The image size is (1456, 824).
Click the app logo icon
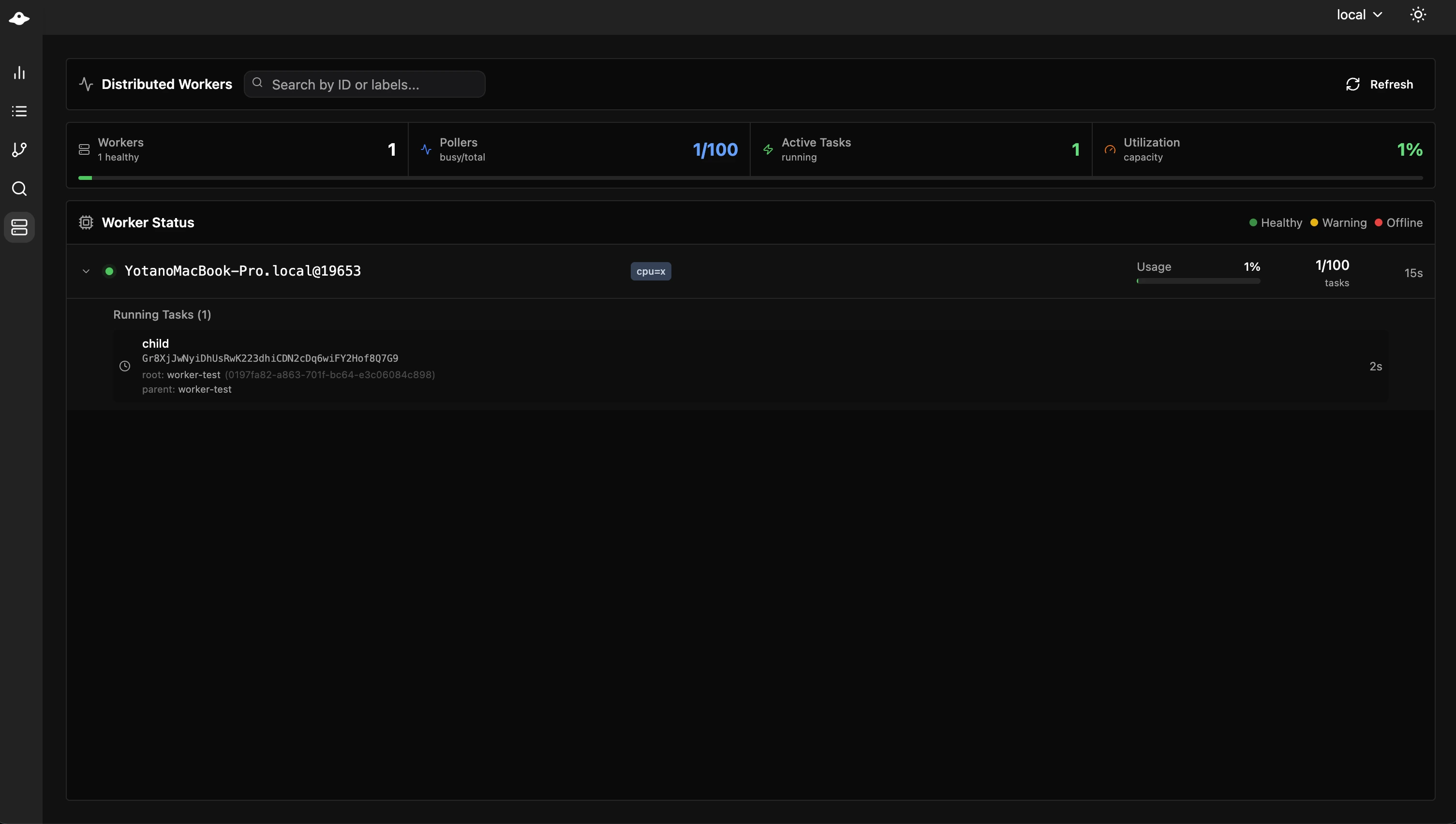click(x=19, y=19)
